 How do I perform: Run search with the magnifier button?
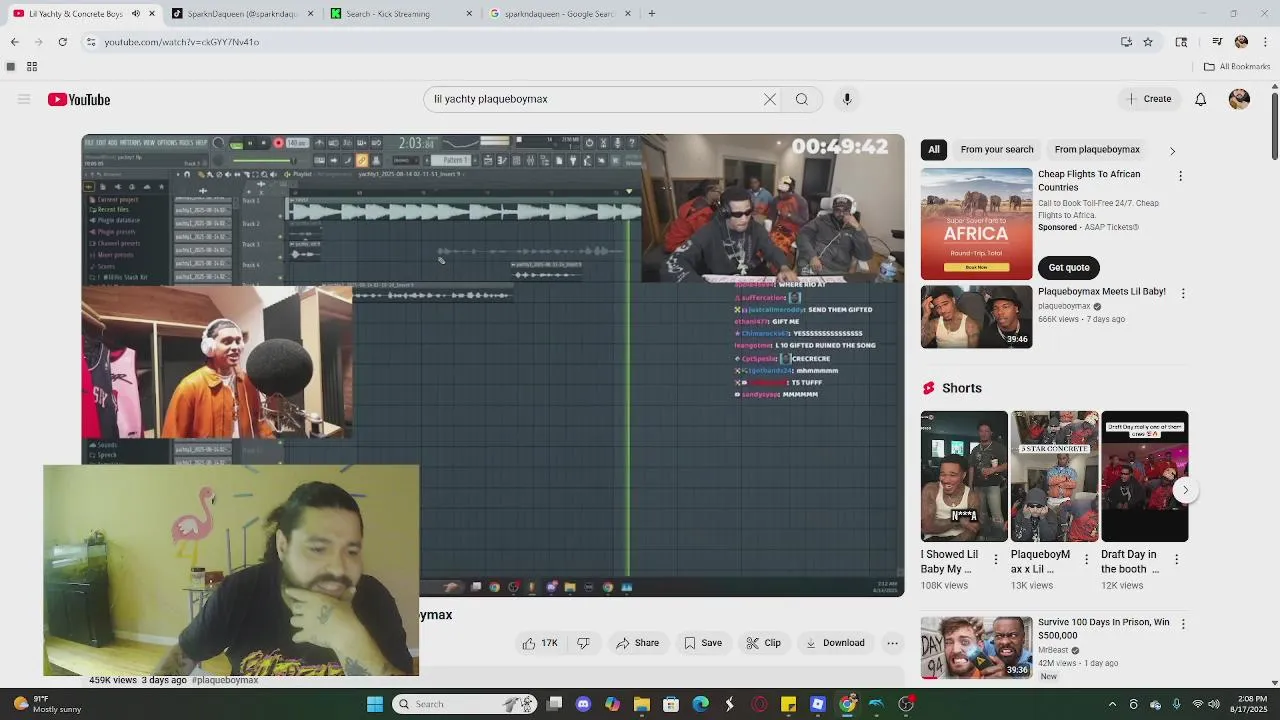802,99
